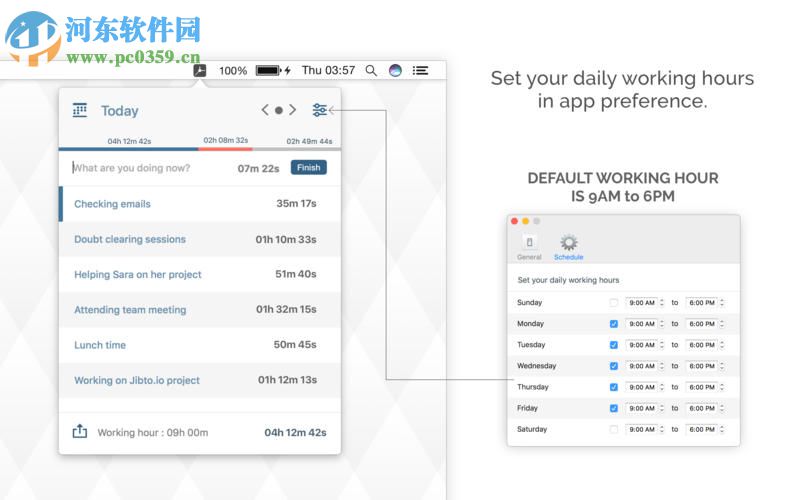Uncheck the Tuesday checkbox
The image size is (800, 500).
point(613,345)
